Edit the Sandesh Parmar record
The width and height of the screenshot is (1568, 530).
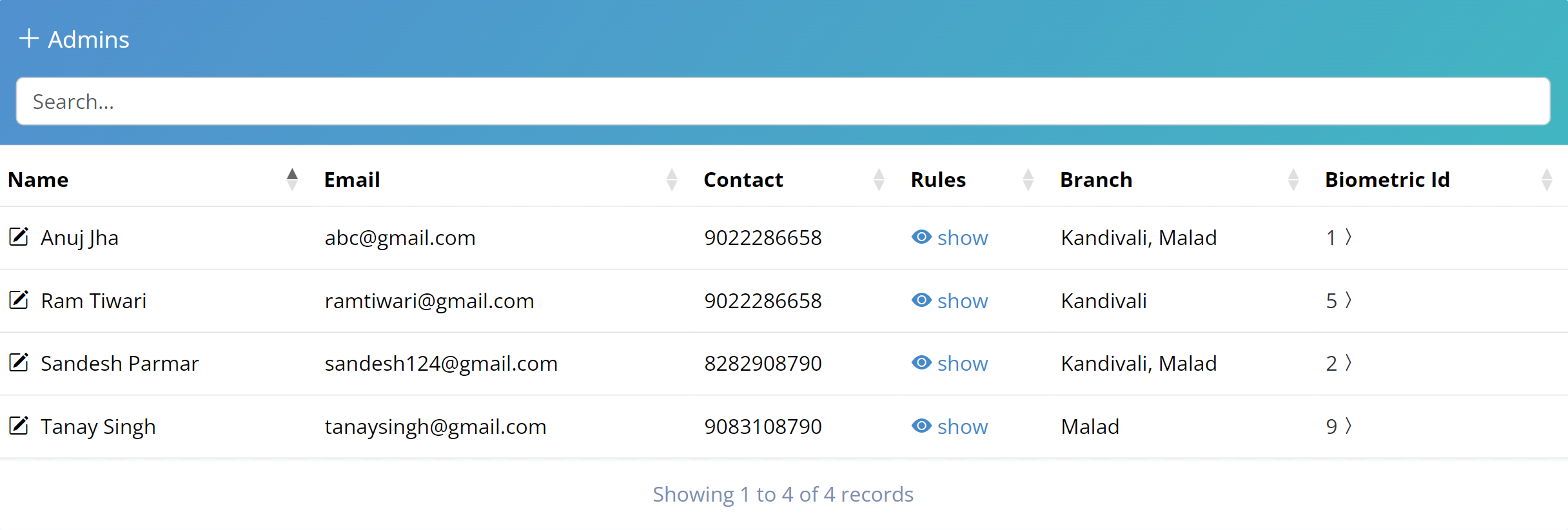tap(19, 362)
